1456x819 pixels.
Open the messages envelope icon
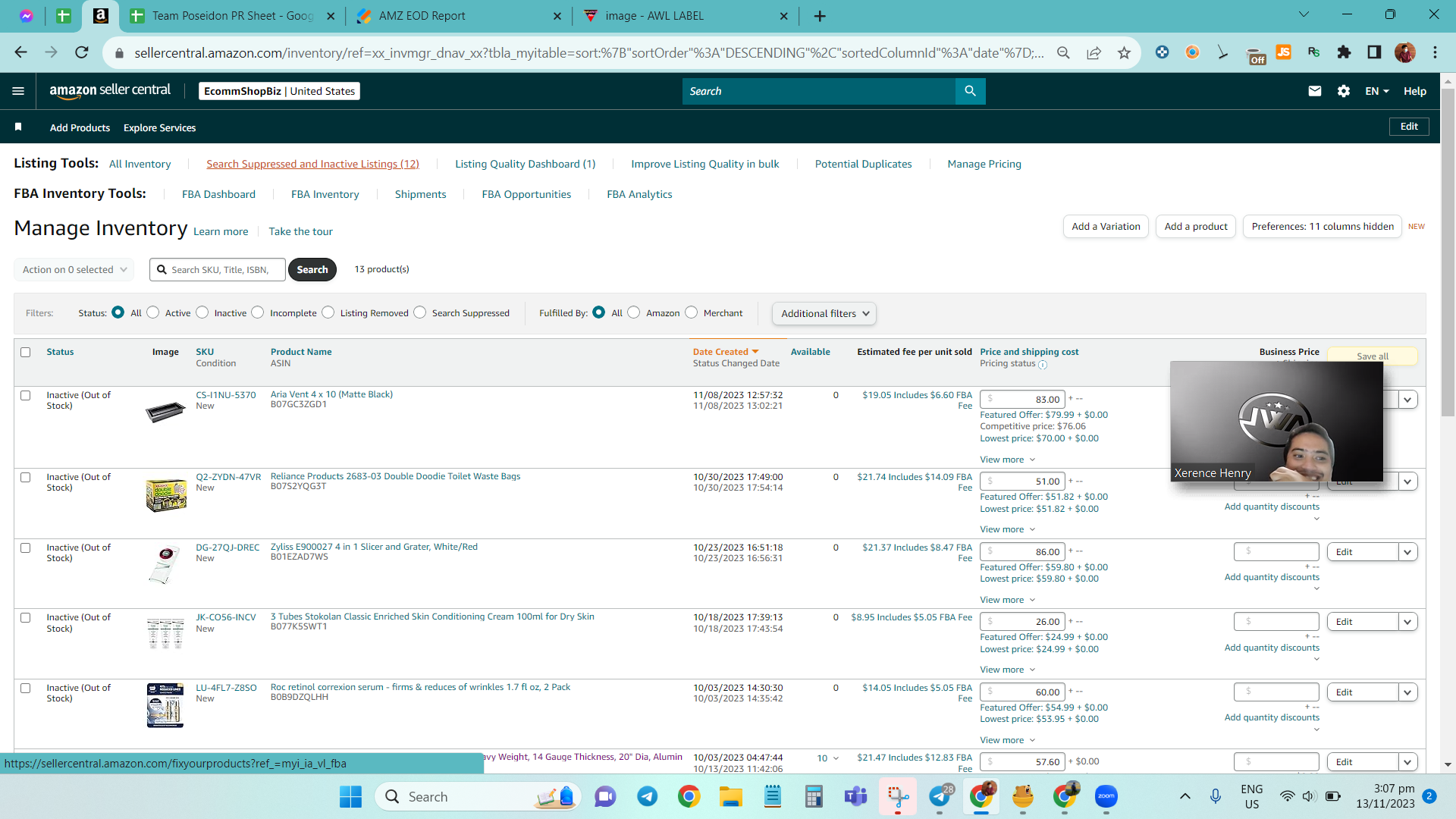click(1315, 91)
